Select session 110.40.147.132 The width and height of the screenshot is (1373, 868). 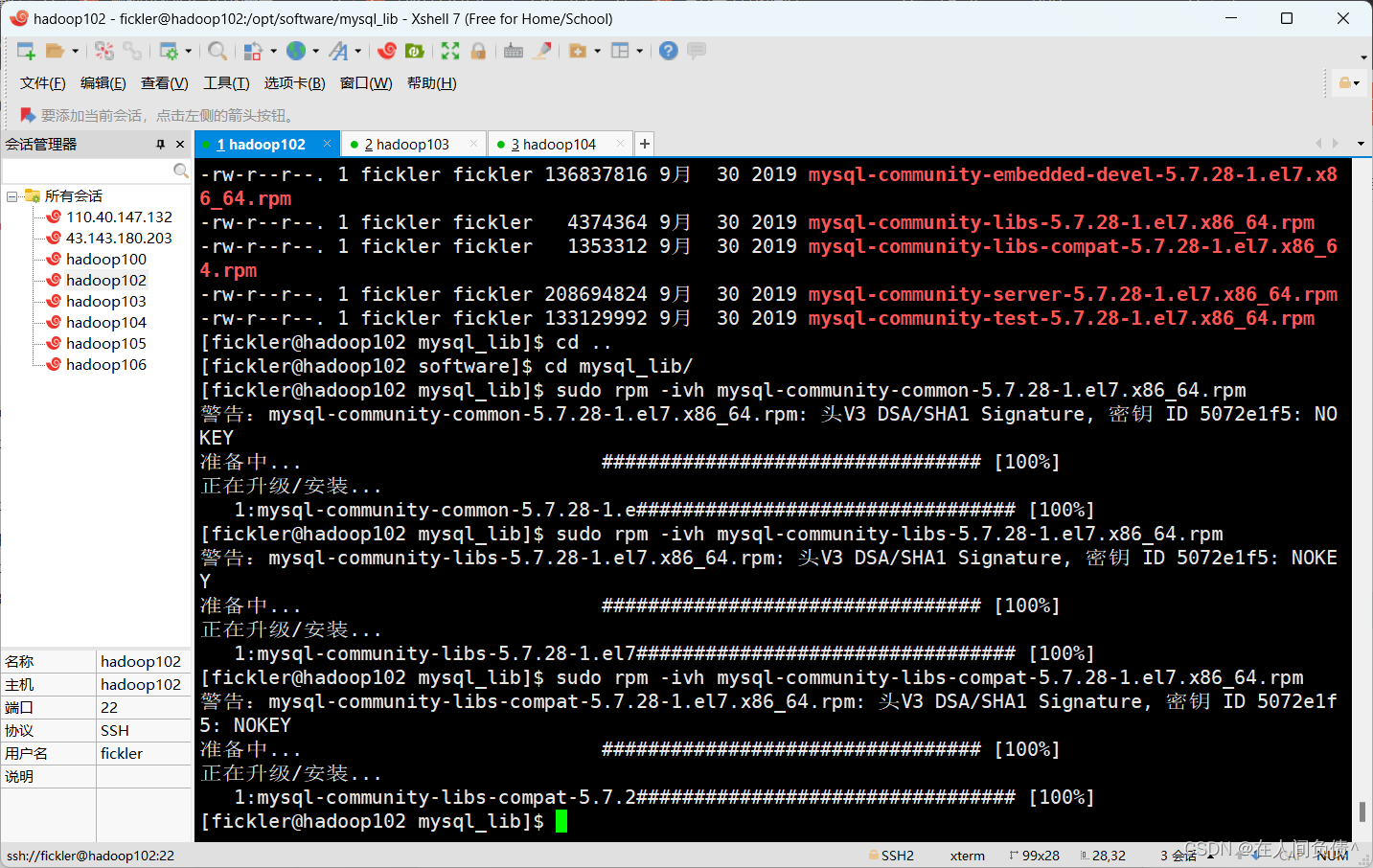[119, 217]
